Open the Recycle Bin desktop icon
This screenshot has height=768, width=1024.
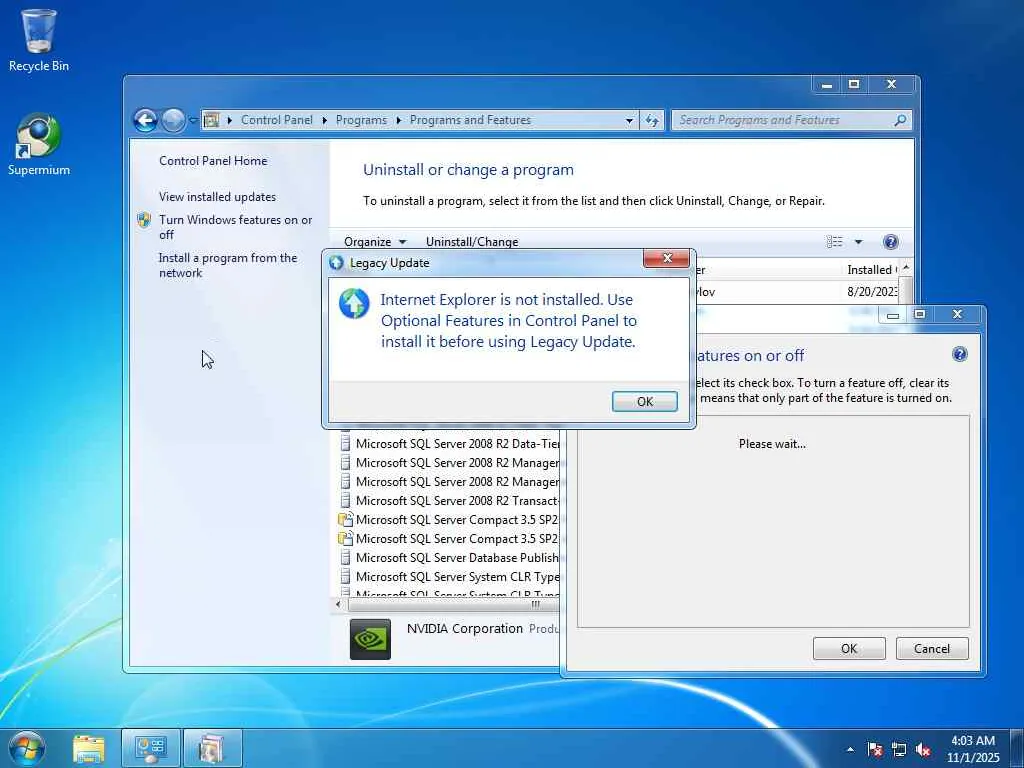pyautogui.click(x=39, y=39)
